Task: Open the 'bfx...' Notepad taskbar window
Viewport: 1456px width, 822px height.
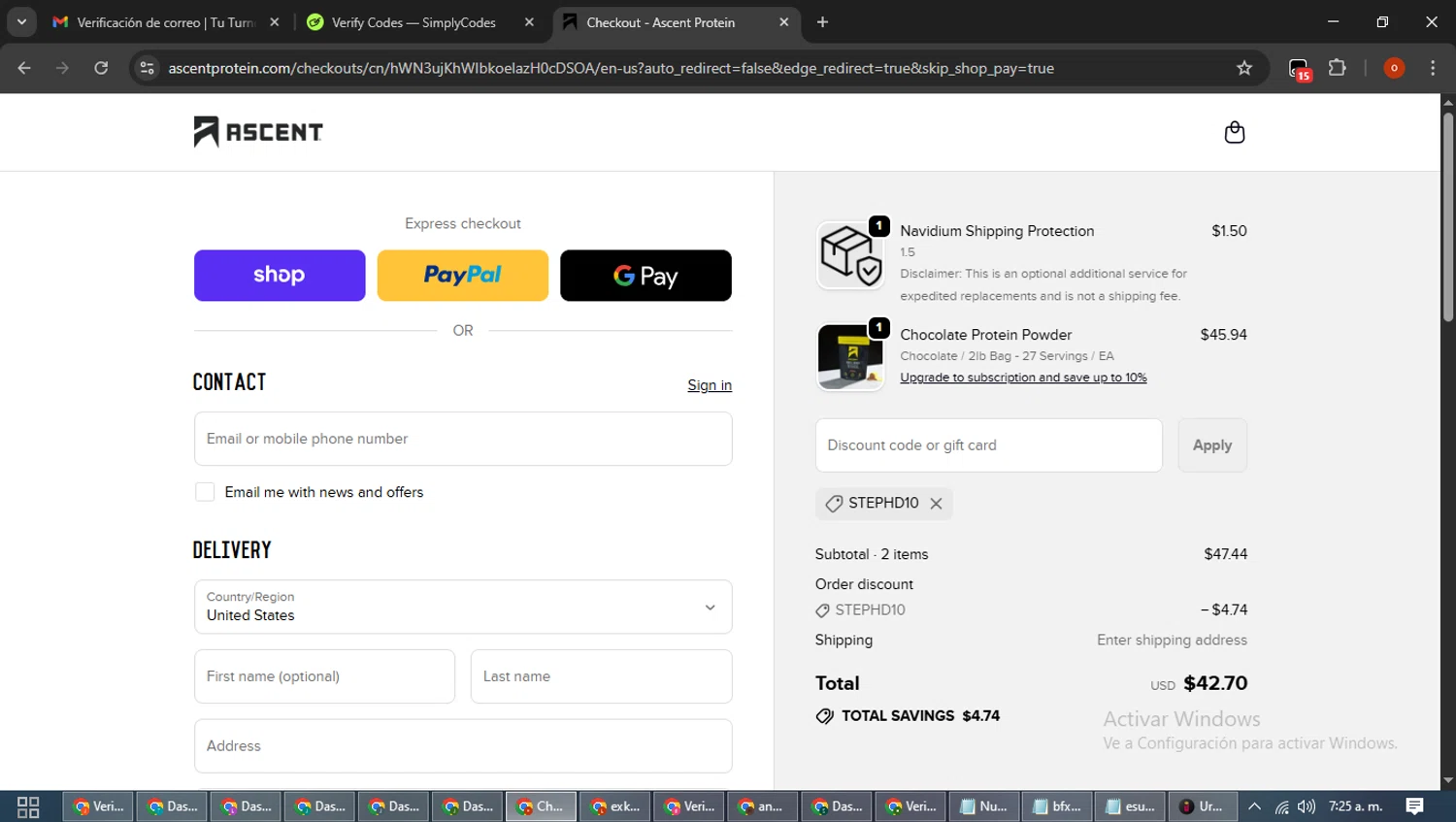Action: click(1057, 806)
